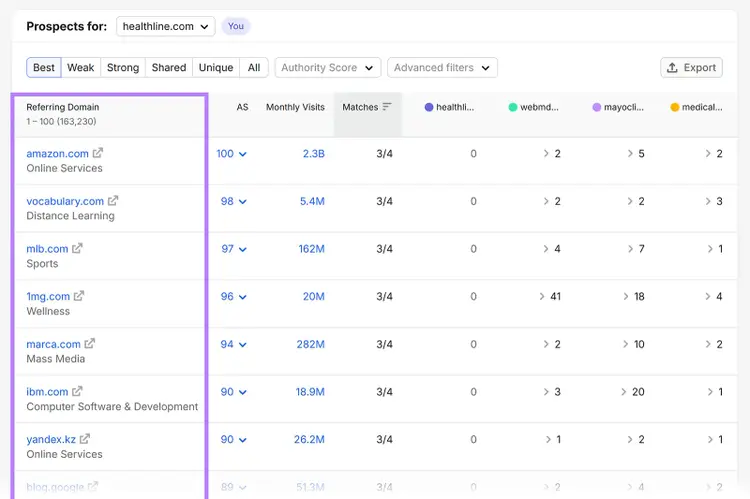The image size is (750, 499).
Task: Open external link icon next to yandex.kz
Action: [85, 439]
